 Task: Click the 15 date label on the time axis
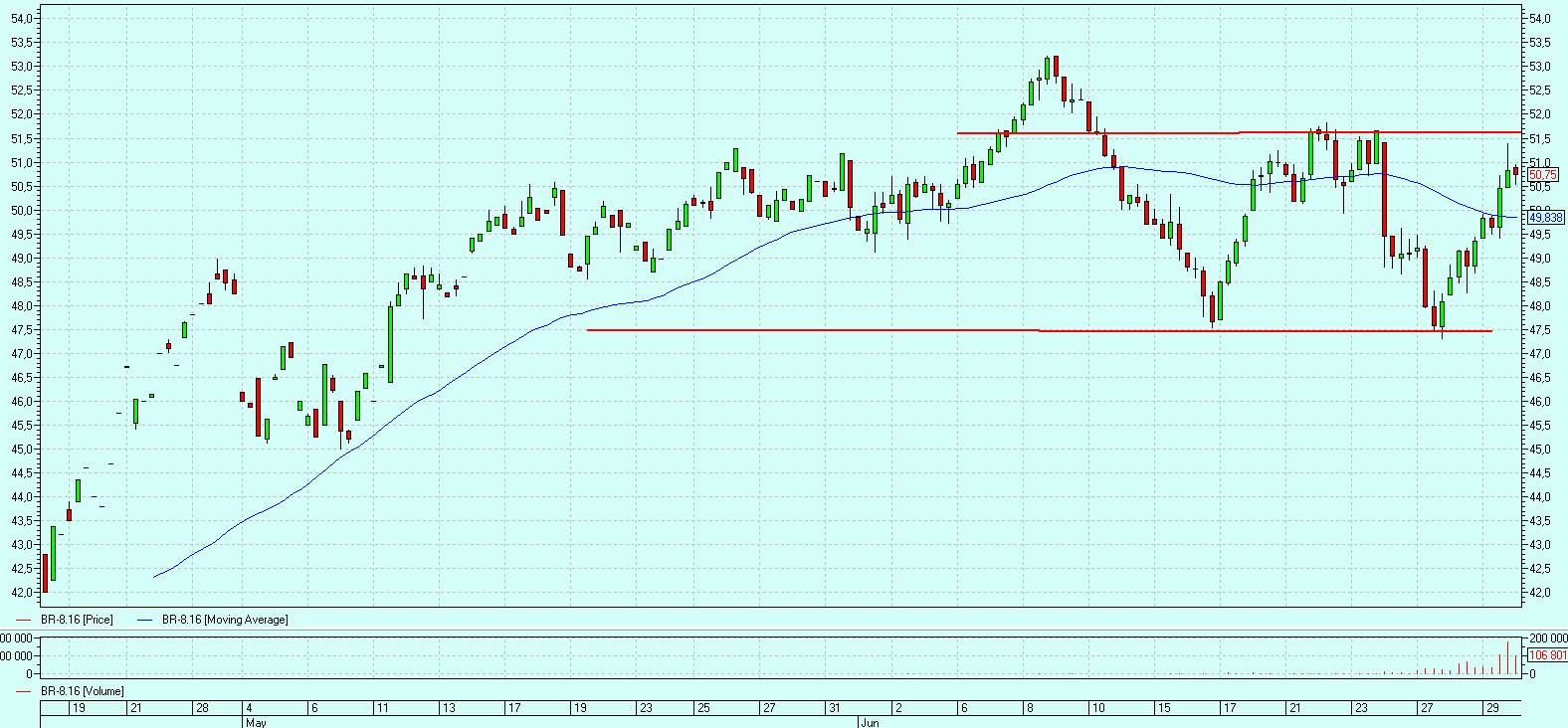(1164, 708)
